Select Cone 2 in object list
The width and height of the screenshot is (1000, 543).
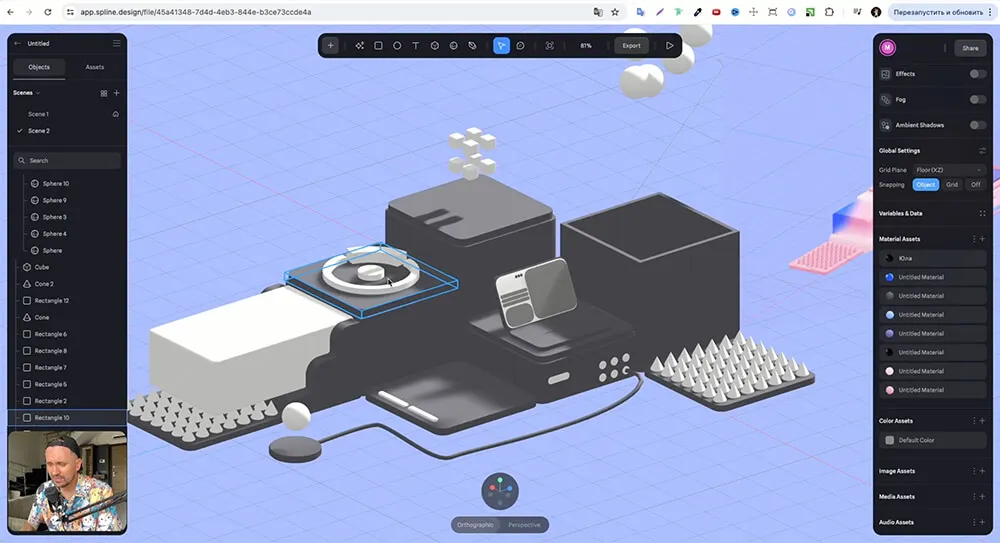pyautogui.click(x=44, y=284)
